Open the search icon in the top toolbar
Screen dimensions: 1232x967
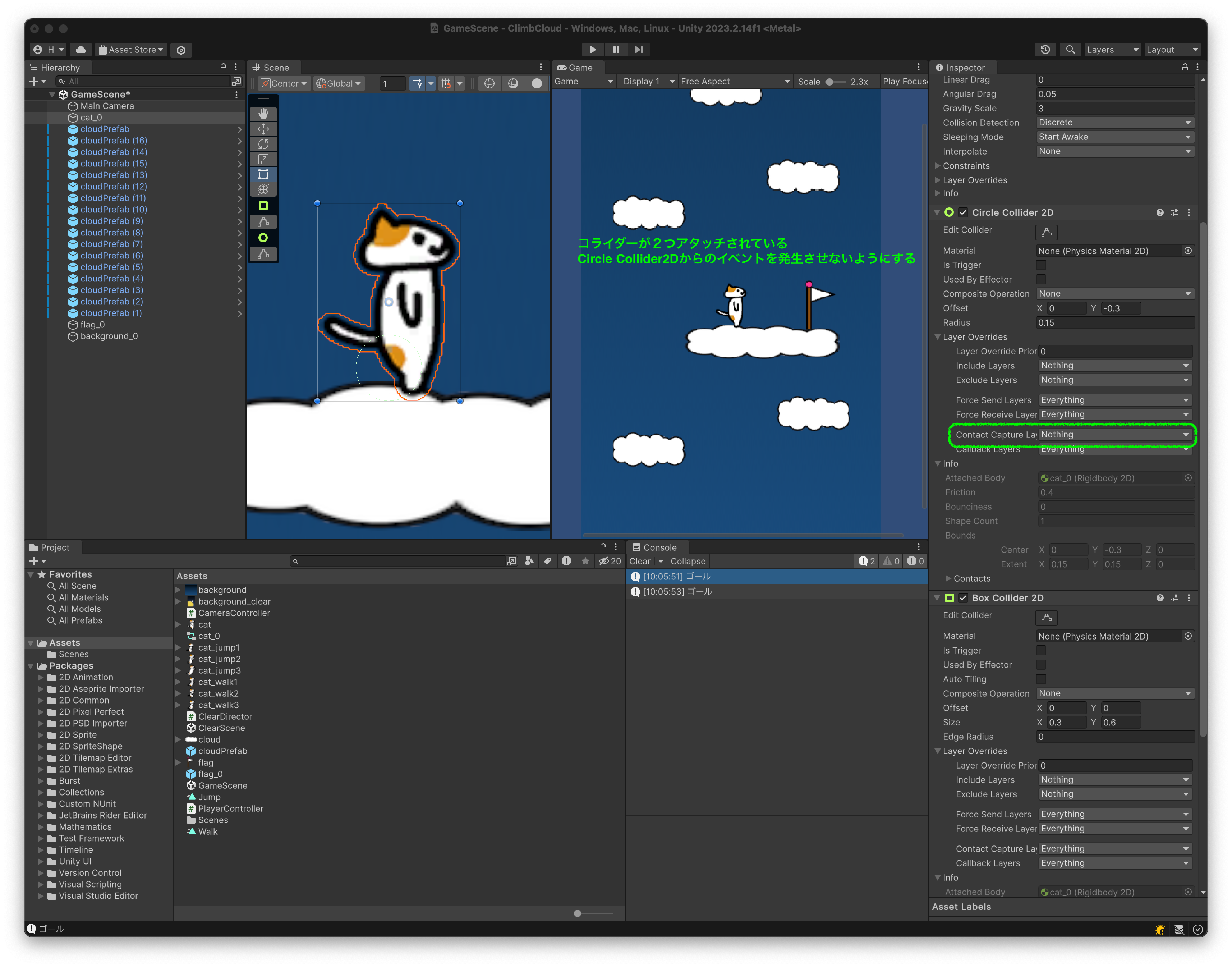tap(1070, 50)
